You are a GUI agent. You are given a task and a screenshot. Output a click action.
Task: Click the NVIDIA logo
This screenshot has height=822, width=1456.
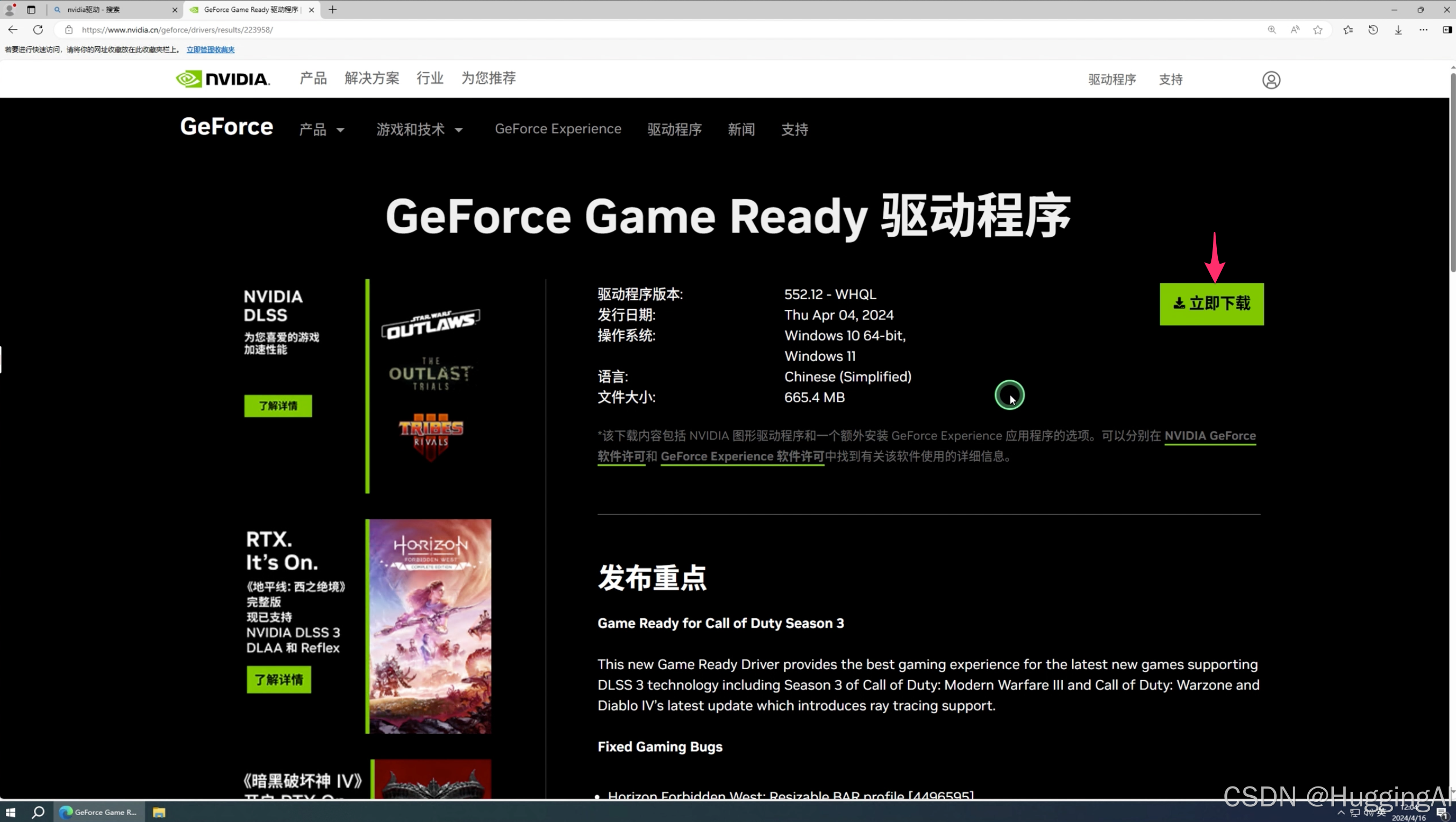pyautogui.click(x=223, y=79)
